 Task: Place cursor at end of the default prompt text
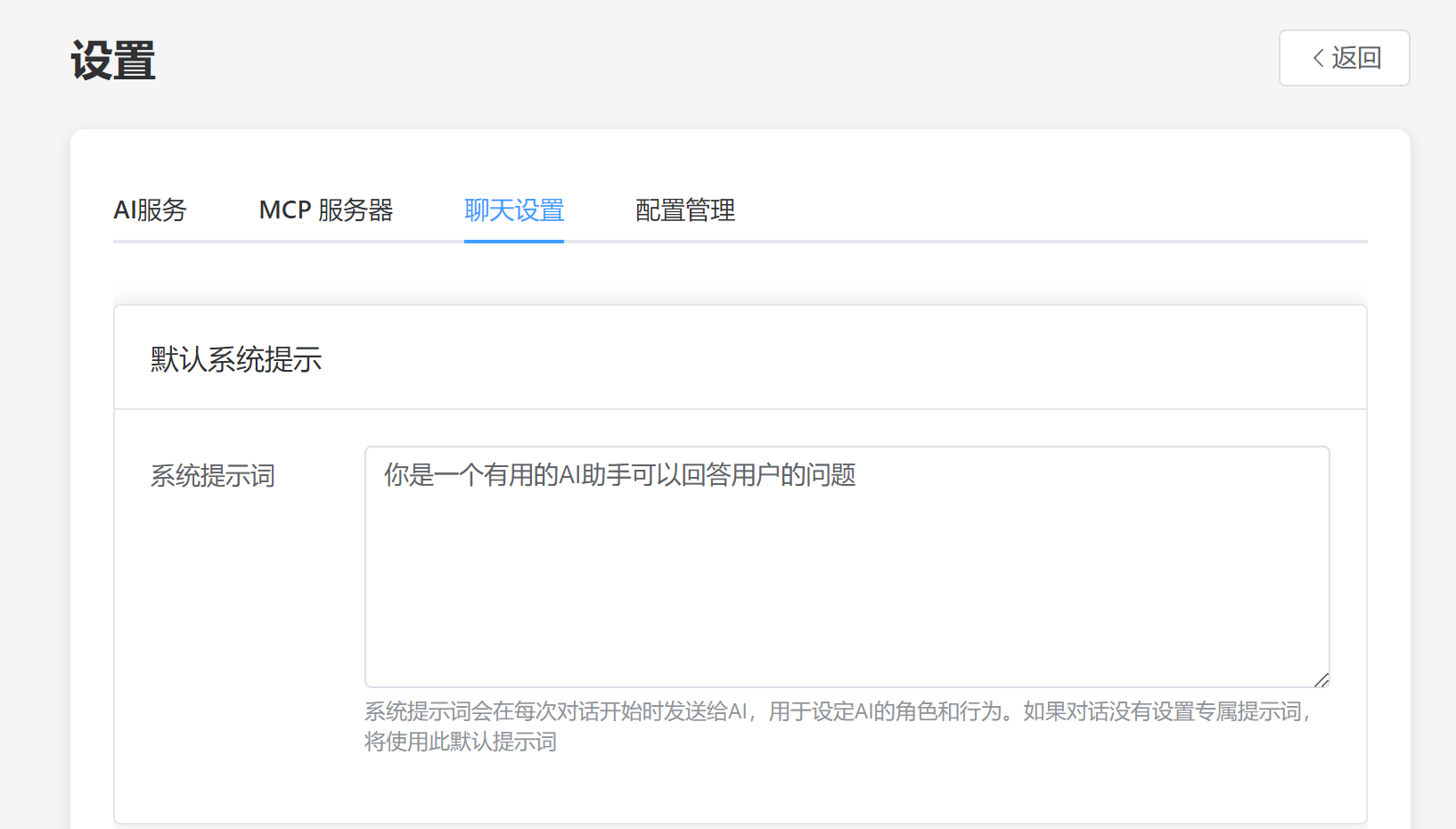[857, 476]
